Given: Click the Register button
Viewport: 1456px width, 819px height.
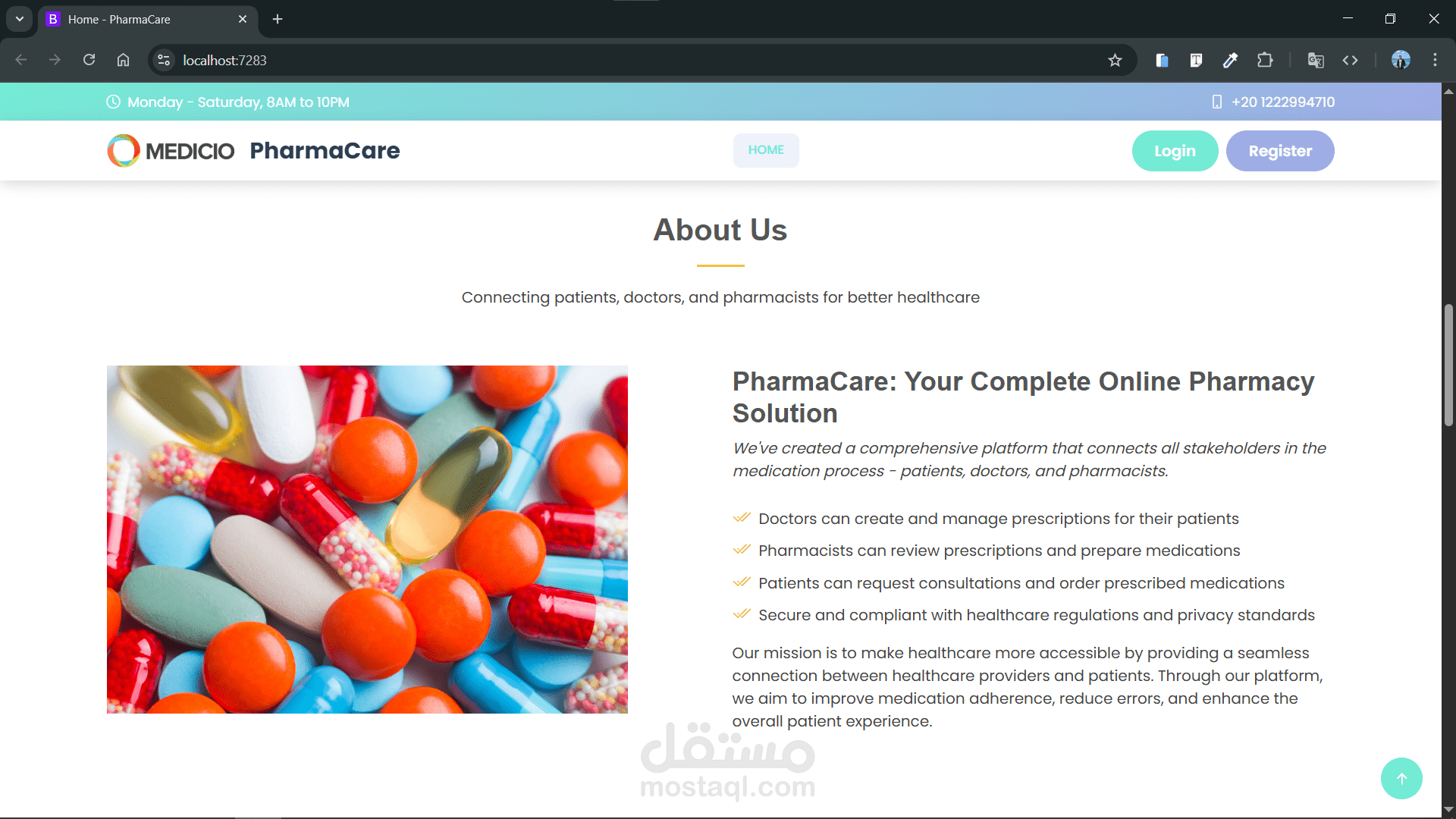Looking at the screenshot, I should (1280, 151).
